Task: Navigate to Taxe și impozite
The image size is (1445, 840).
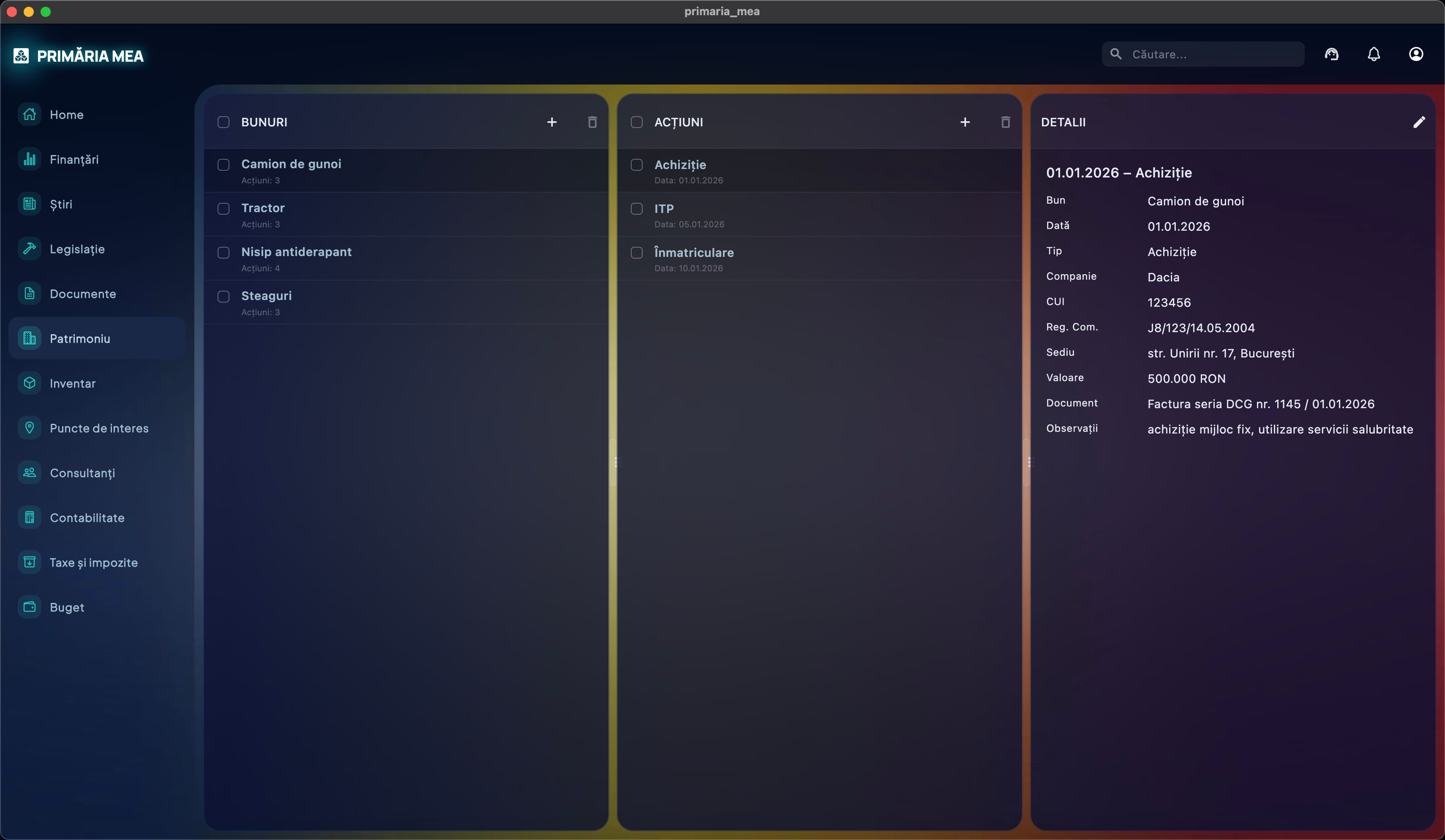Action: point(93,562)
